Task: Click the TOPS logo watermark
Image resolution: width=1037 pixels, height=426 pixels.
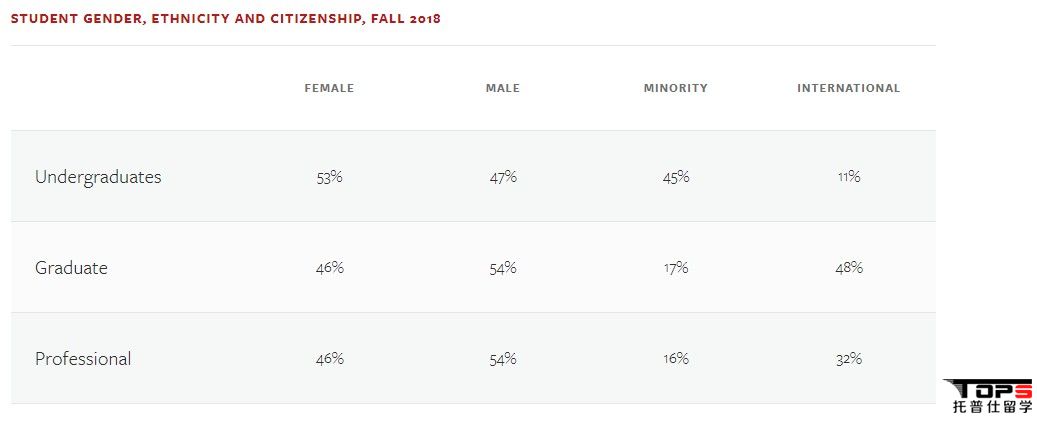Action: coord(988,389)
